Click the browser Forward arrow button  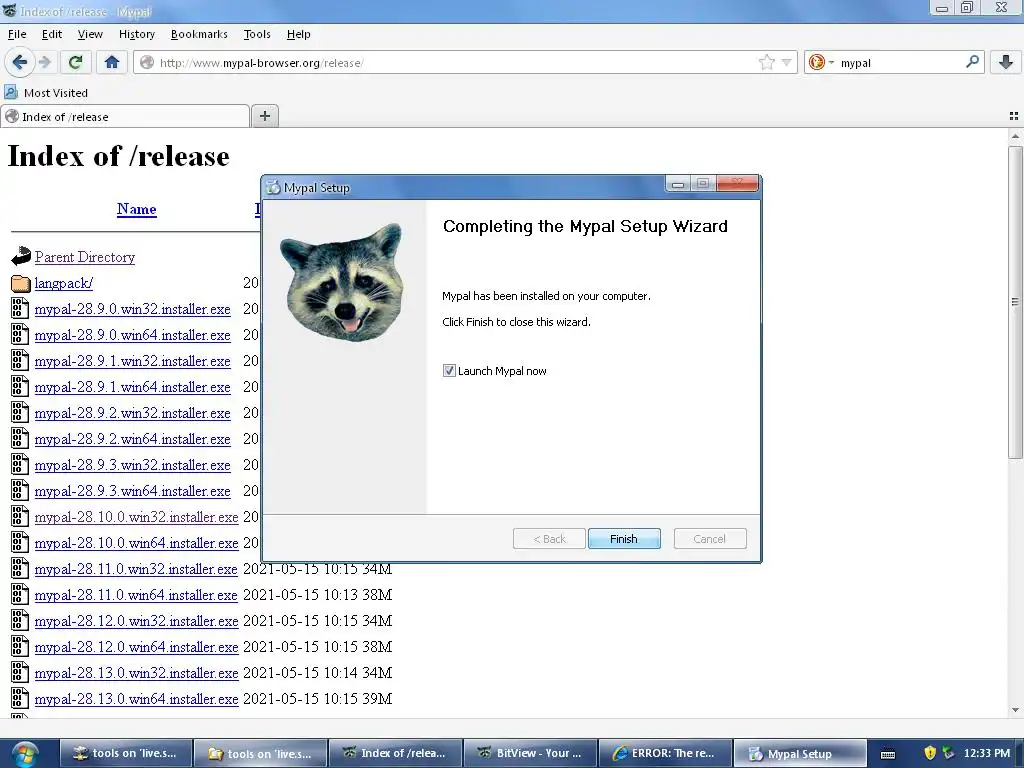tap(44, 63)
